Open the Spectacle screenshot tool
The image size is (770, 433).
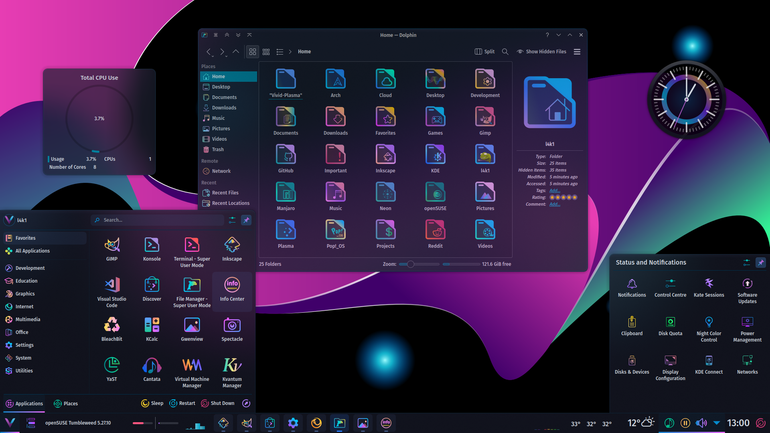tap(232, 329)
